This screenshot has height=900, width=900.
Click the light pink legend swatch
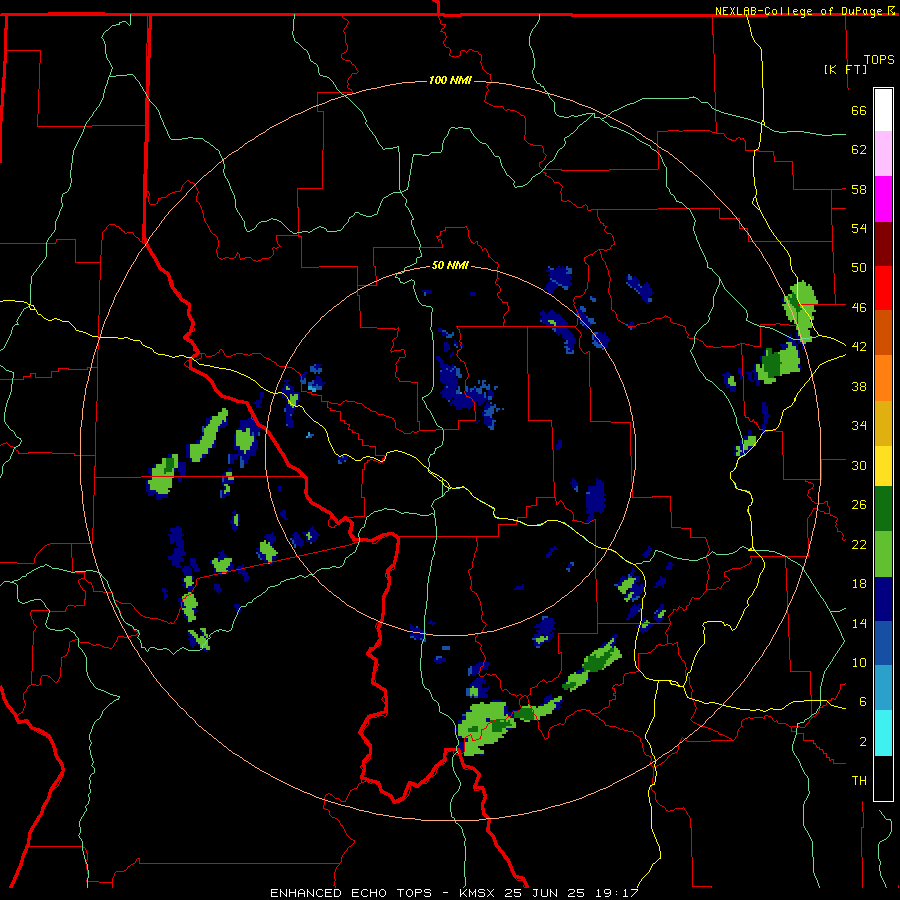(883, 154)
